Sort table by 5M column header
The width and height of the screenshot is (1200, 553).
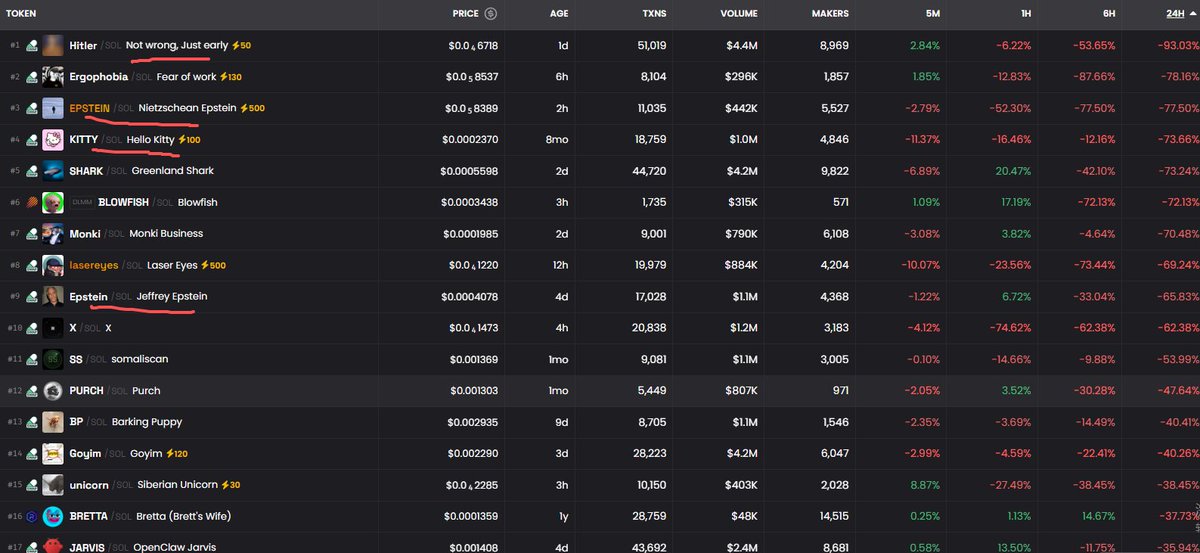pos(934,14)
